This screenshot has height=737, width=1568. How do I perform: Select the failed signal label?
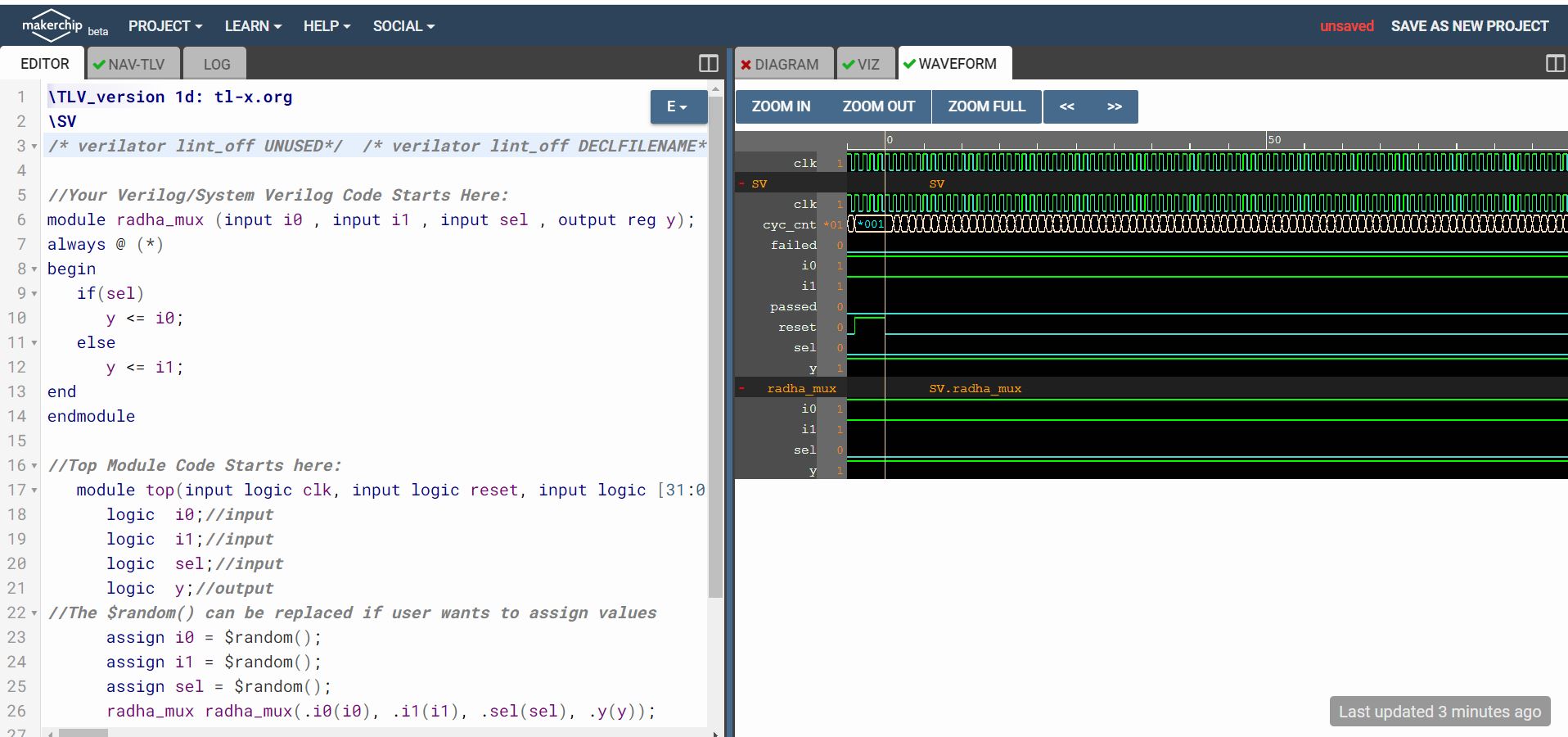tap(793, 245)
